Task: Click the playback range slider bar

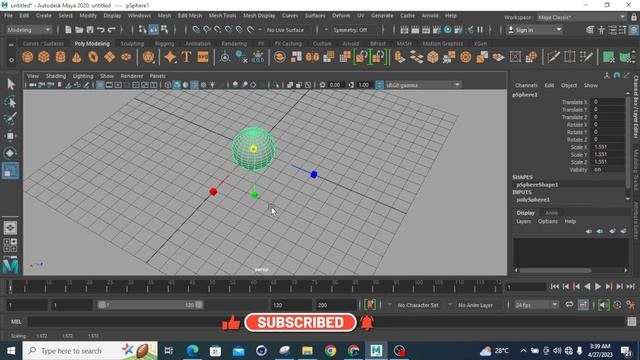Action: pyautogui.click(x=150, y=305)
